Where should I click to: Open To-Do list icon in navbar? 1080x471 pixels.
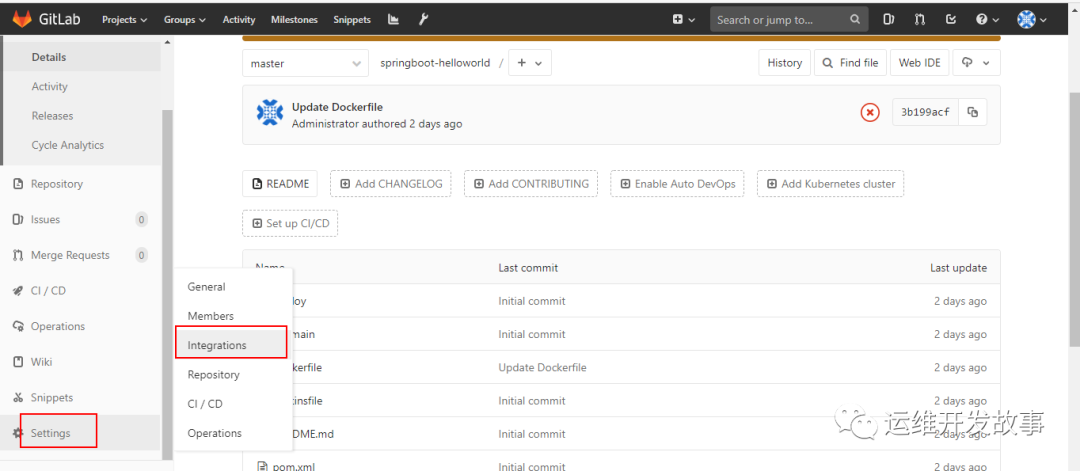[951, 20]
